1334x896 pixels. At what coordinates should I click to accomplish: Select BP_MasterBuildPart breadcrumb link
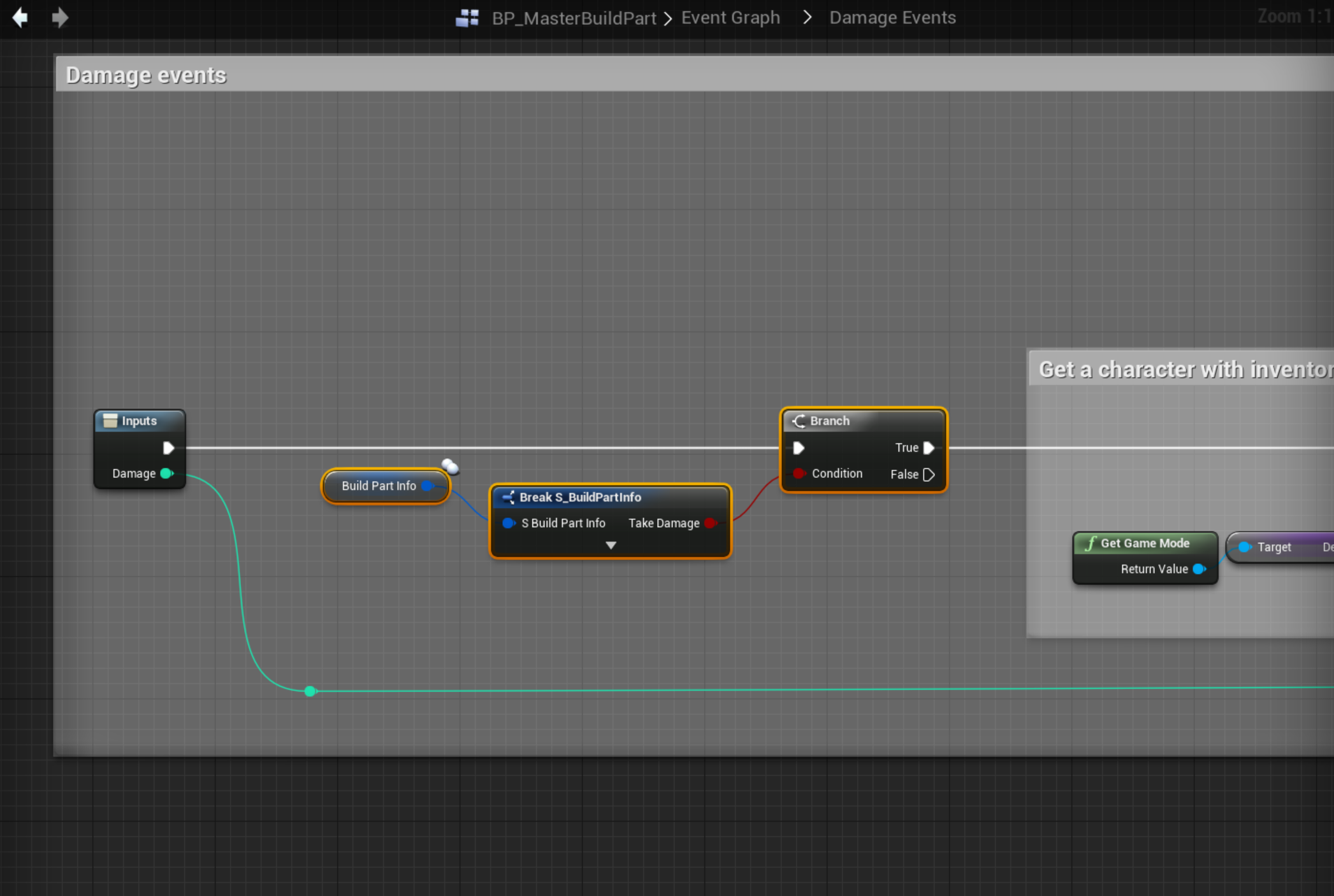tap(574, 18)
